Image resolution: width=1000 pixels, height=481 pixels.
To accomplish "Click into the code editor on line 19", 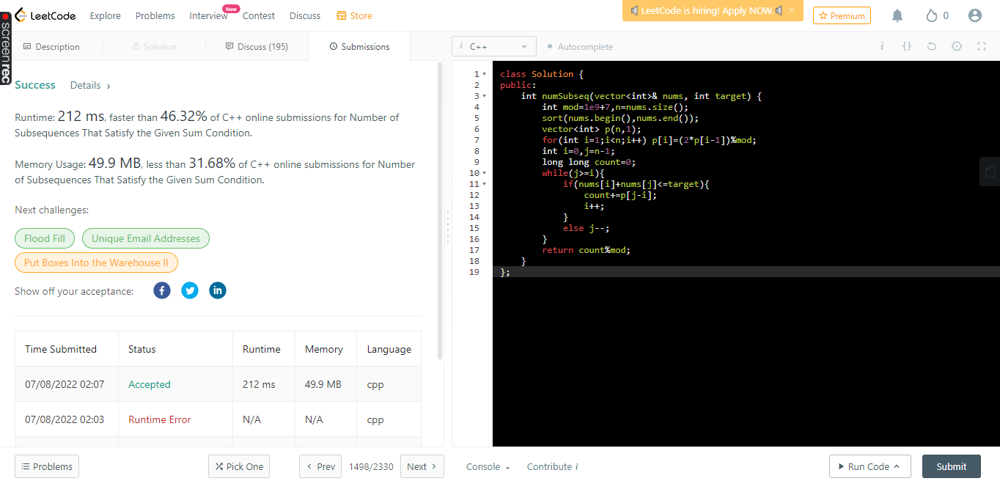I will click(746, 272).
